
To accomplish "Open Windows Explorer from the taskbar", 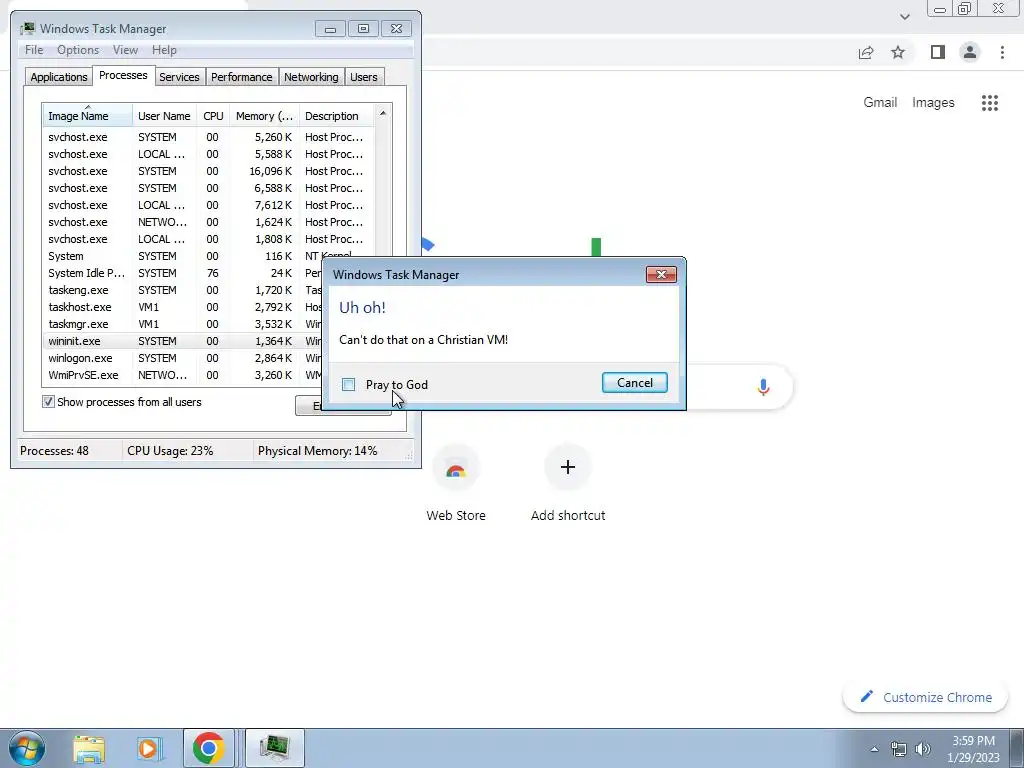I will click(x=89, y=749).
